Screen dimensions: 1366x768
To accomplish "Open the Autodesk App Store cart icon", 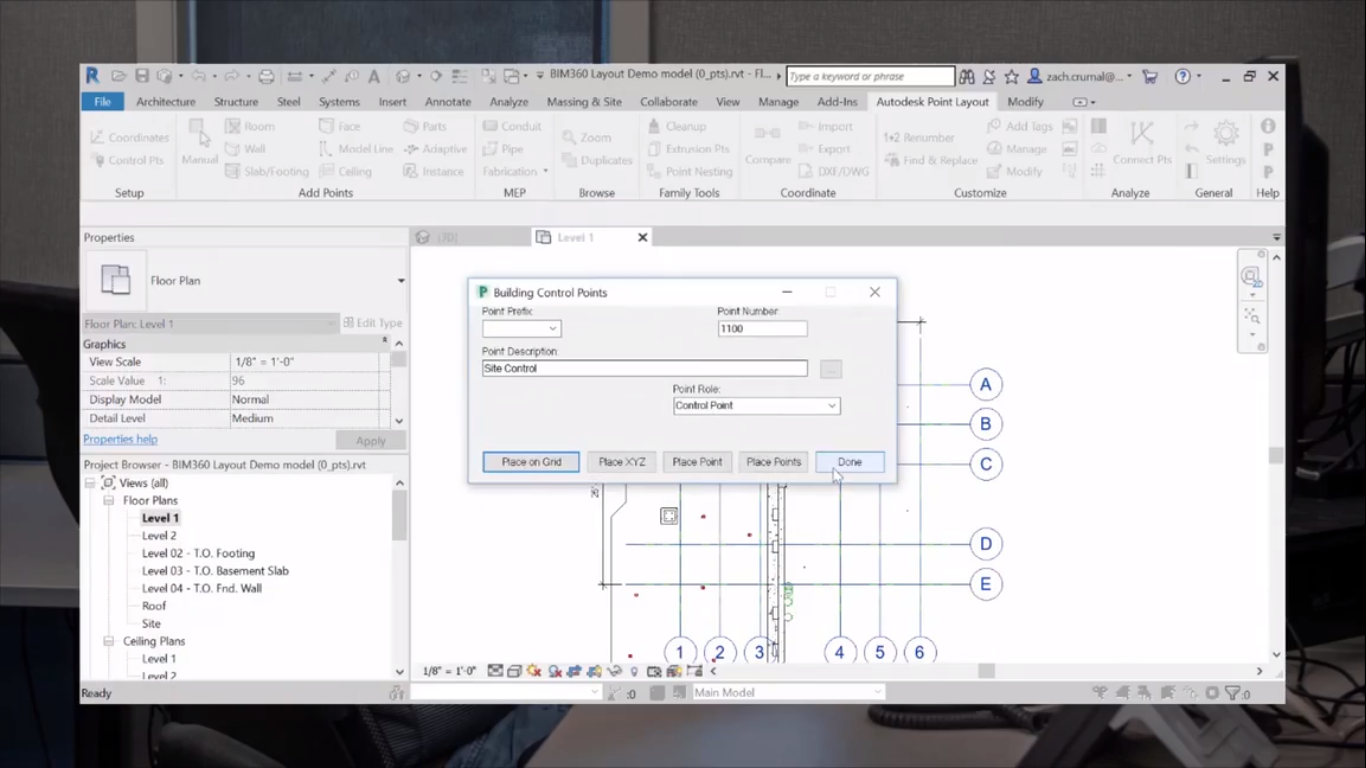I will 1150,76.
